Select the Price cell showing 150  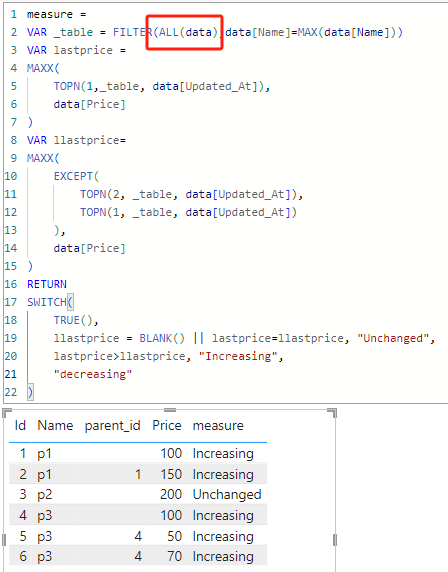[x=171, y=474]
